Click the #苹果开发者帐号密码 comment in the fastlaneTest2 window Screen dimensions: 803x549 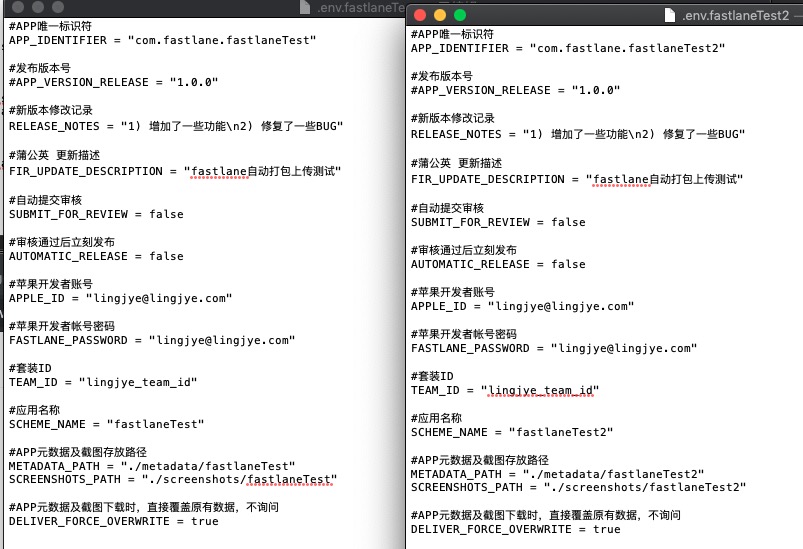464,334
